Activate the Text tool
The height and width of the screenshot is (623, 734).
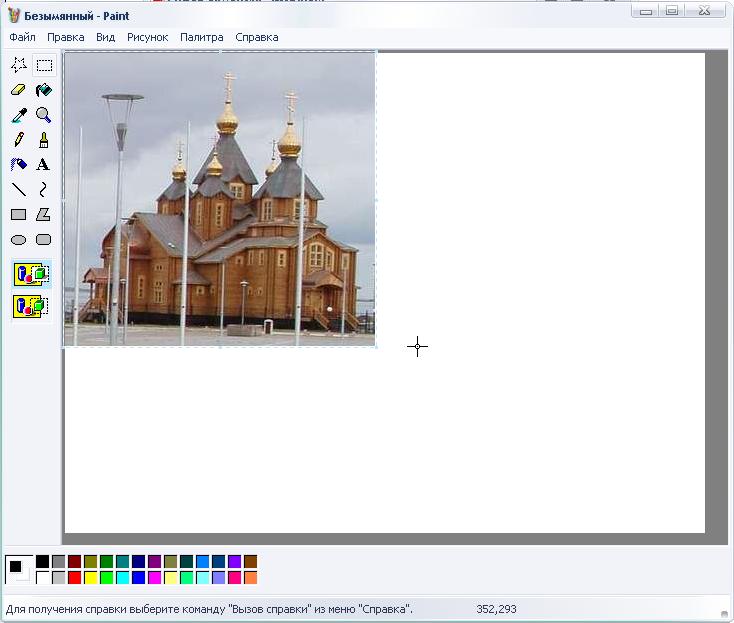click(x=43, y=164)
